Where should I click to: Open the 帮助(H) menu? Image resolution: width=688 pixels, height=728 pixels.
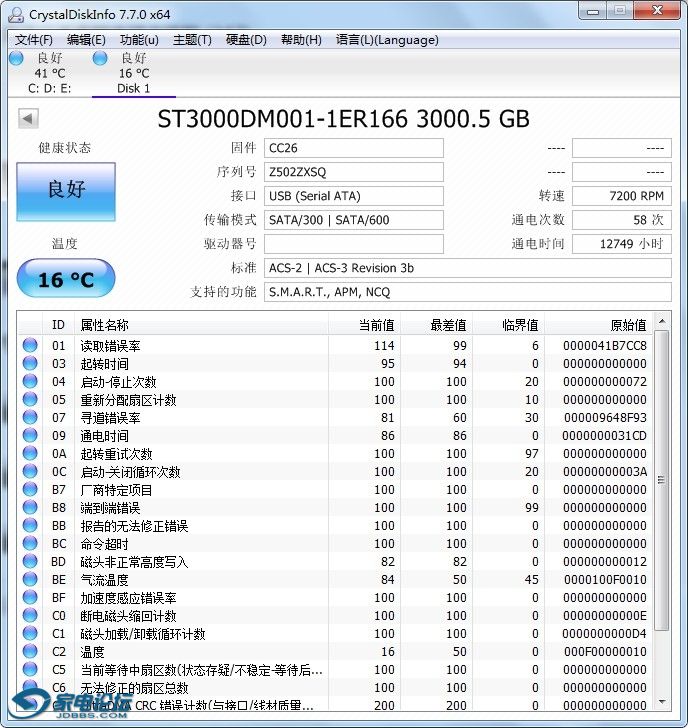[301, 40]
